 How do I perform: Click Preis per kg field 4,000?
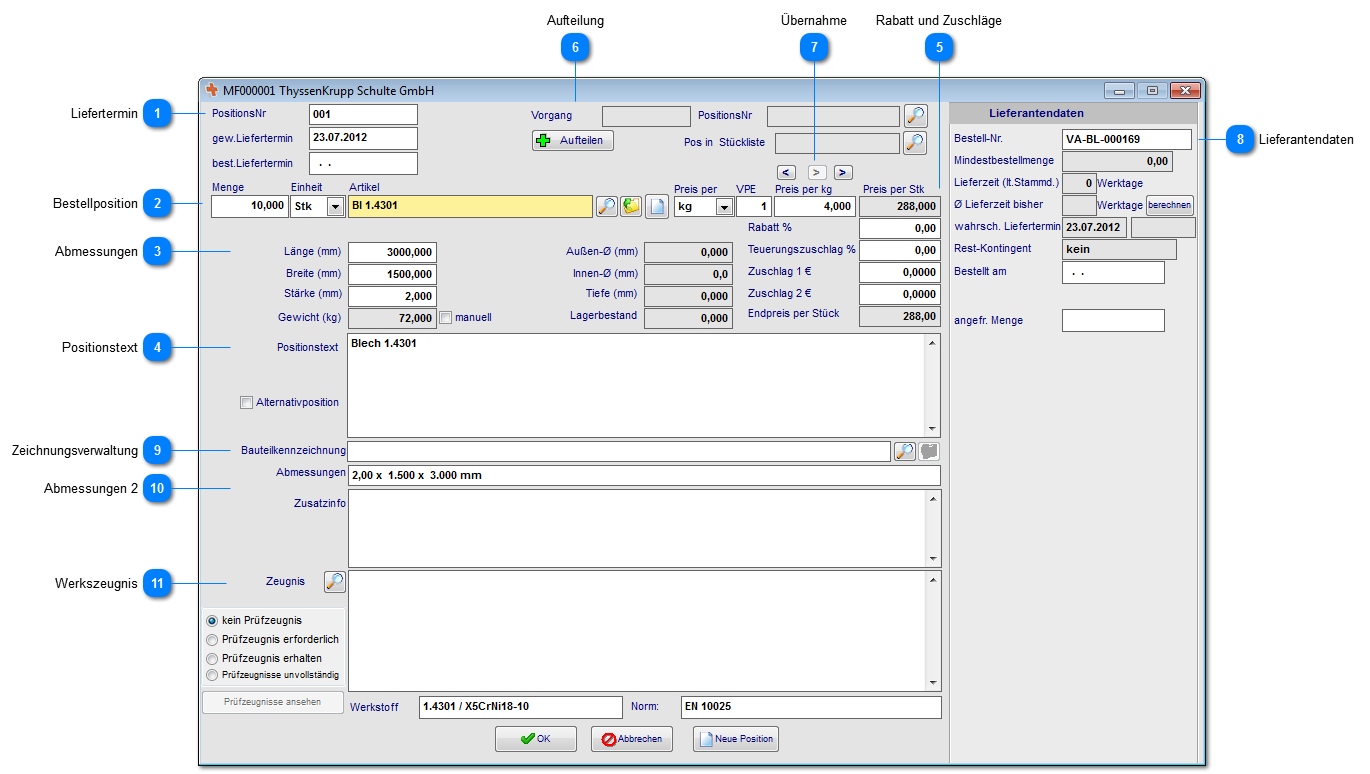[815, 207]
